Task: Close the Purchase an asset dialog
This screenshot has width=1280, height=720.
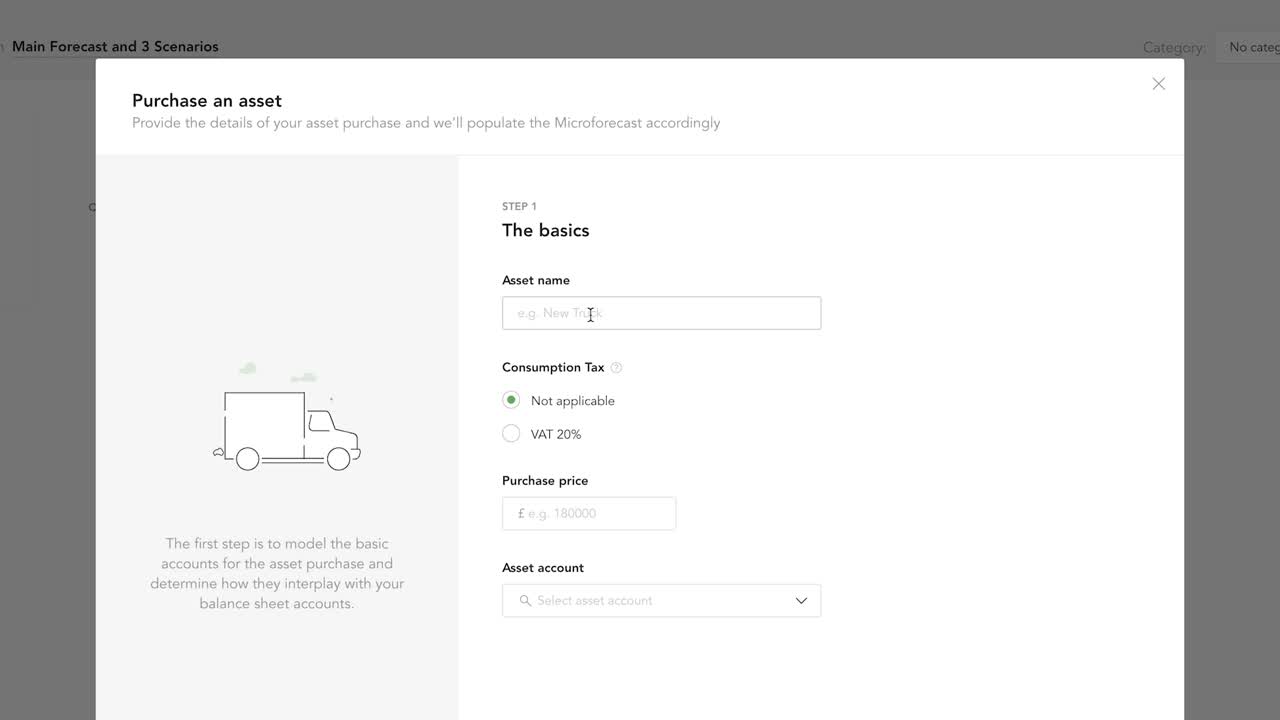Action: (x=1158, y=83)
